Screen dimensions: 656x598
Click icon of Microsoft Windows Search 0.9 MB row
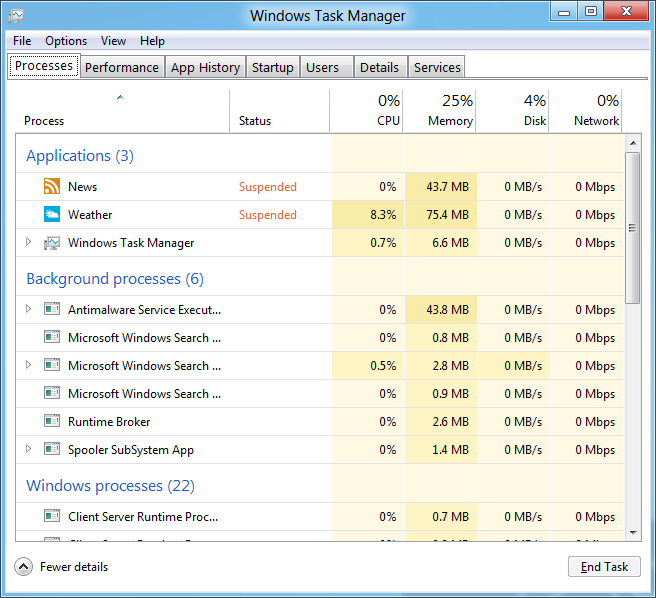pos(52,393)
